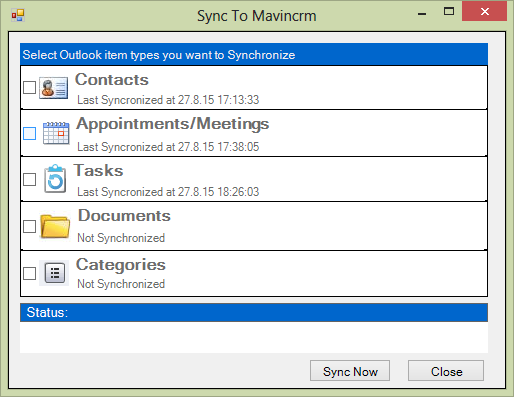Click the blue Status bar
This screenshot has height=397, width=514.
254,313
